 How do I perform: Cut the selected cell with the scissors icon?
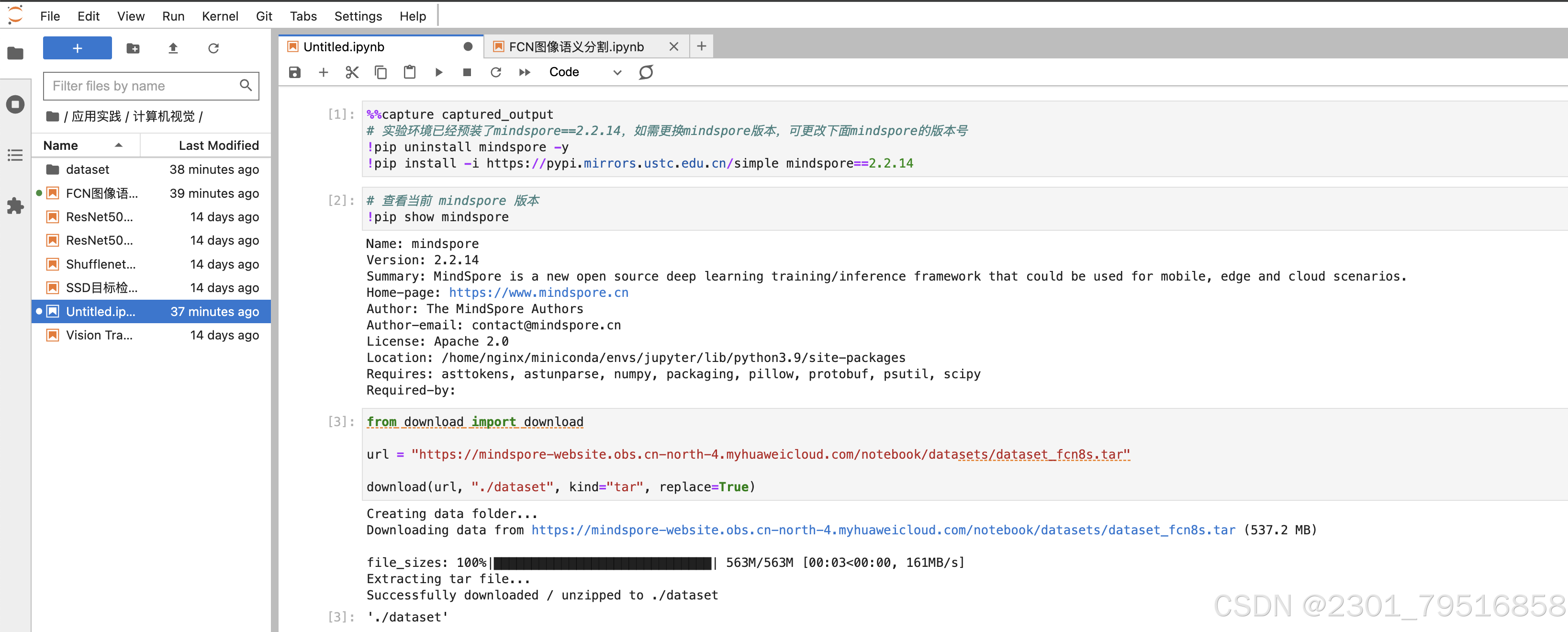pos(352,72)
